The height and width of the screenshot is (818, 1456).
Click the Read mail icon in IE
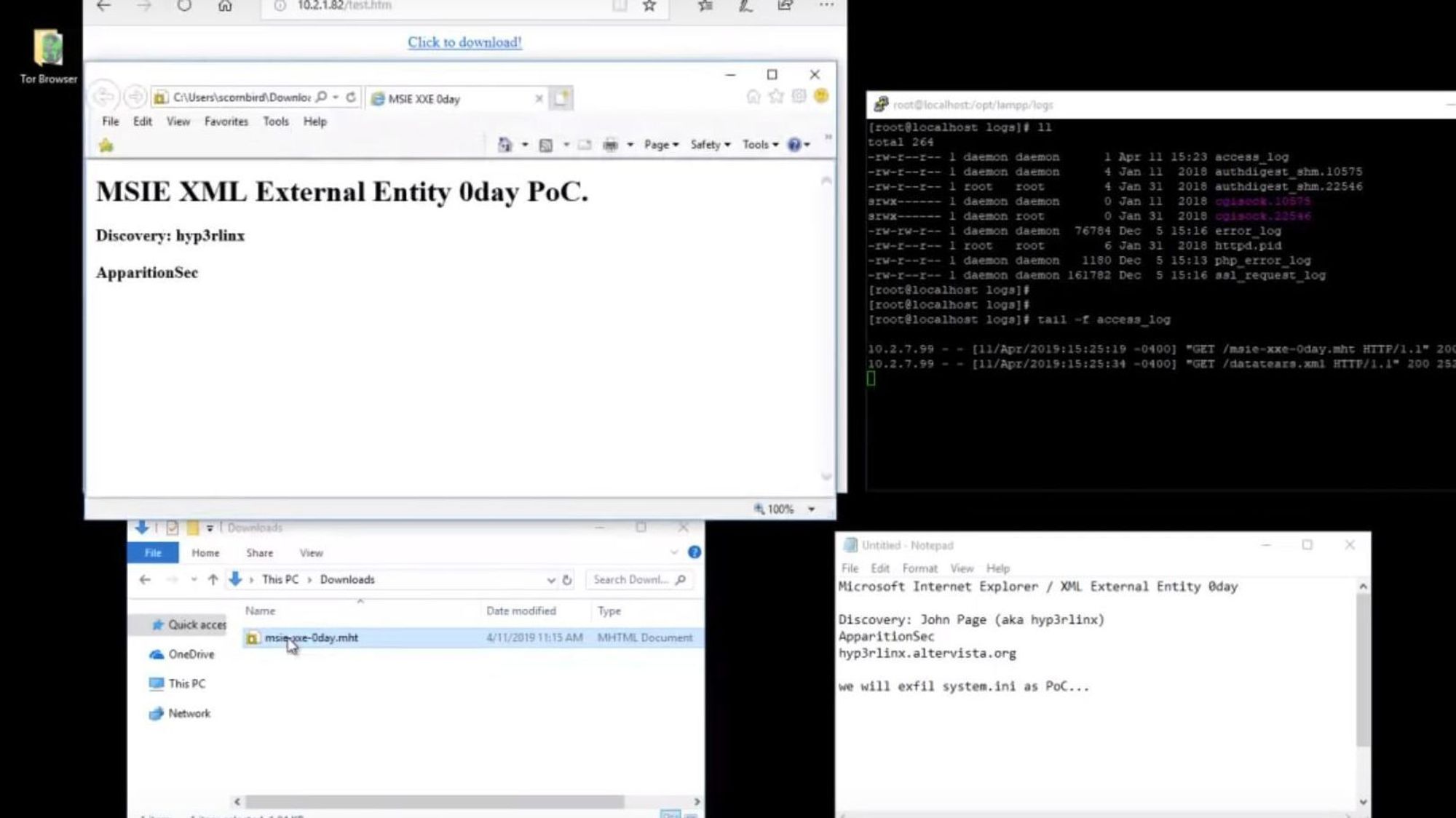click(585, 145)
